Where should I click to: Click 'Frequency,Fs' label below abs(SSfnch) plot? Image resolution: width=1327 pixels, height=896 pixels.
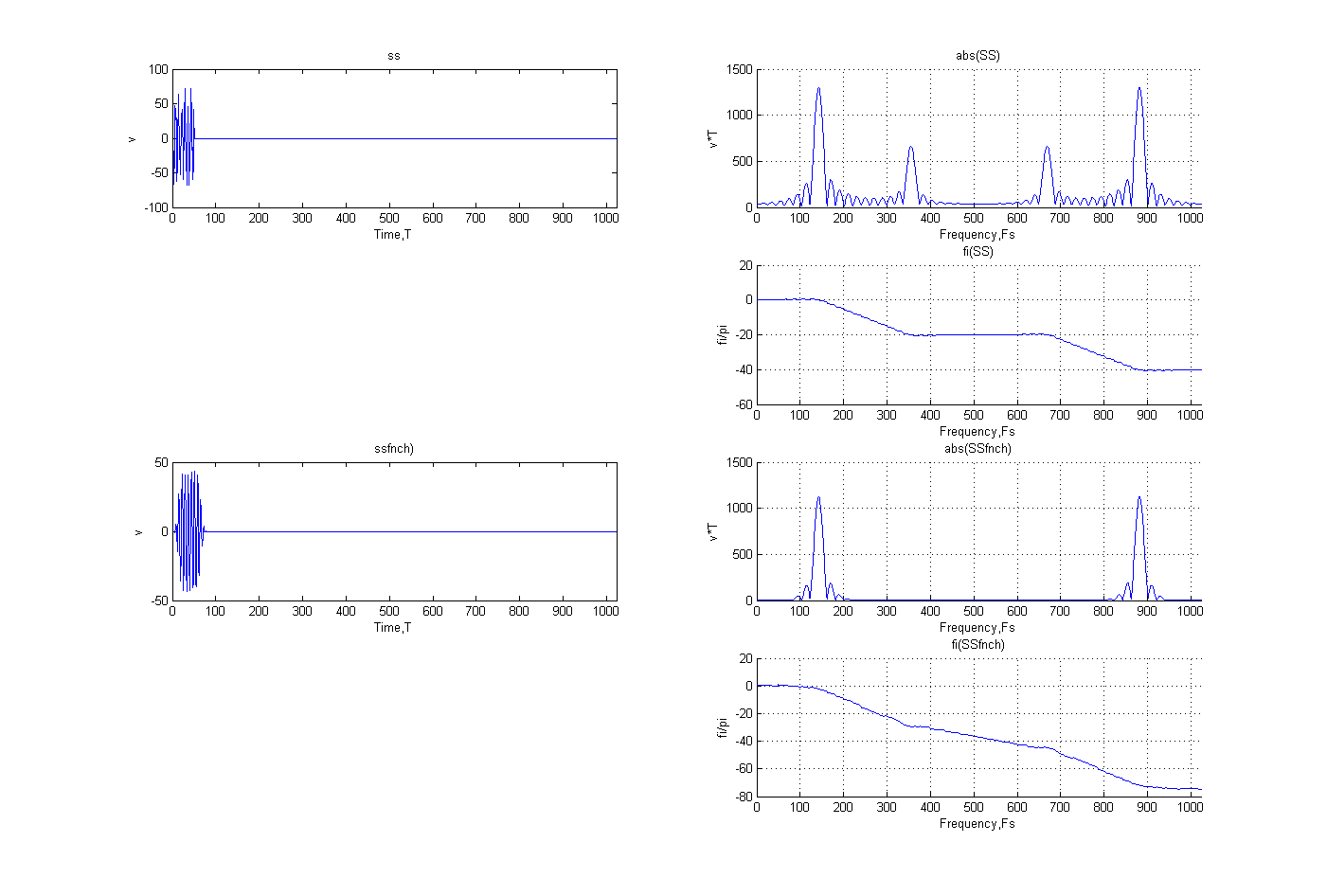pos(977,628)
